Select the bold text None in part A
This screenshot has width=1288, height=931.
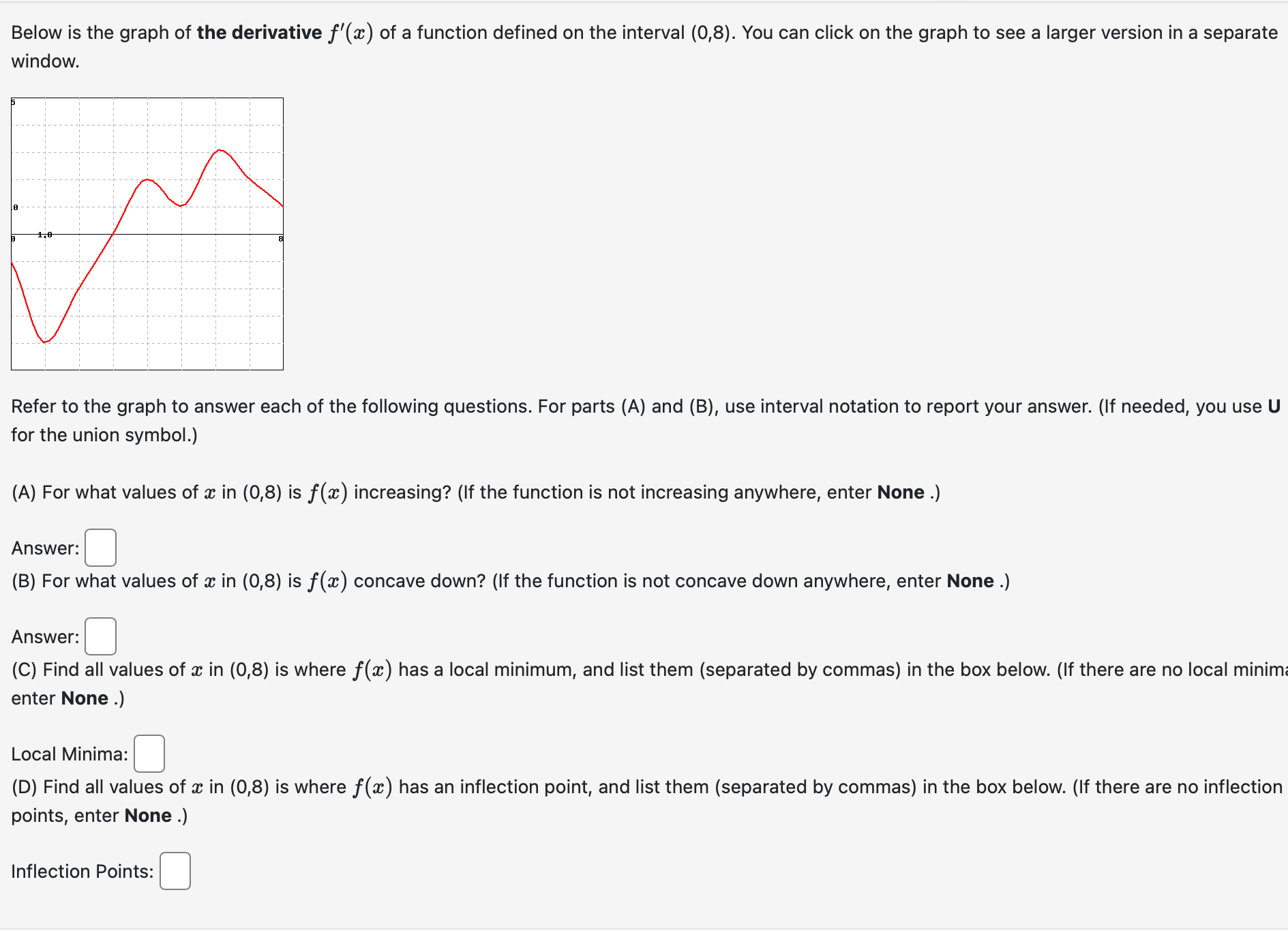(x=901, y=492)
